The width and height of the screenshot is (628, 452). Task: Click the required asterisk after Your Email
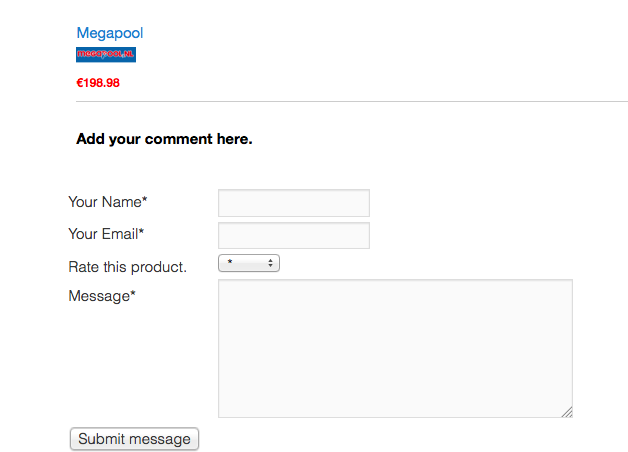coord(141,233)
